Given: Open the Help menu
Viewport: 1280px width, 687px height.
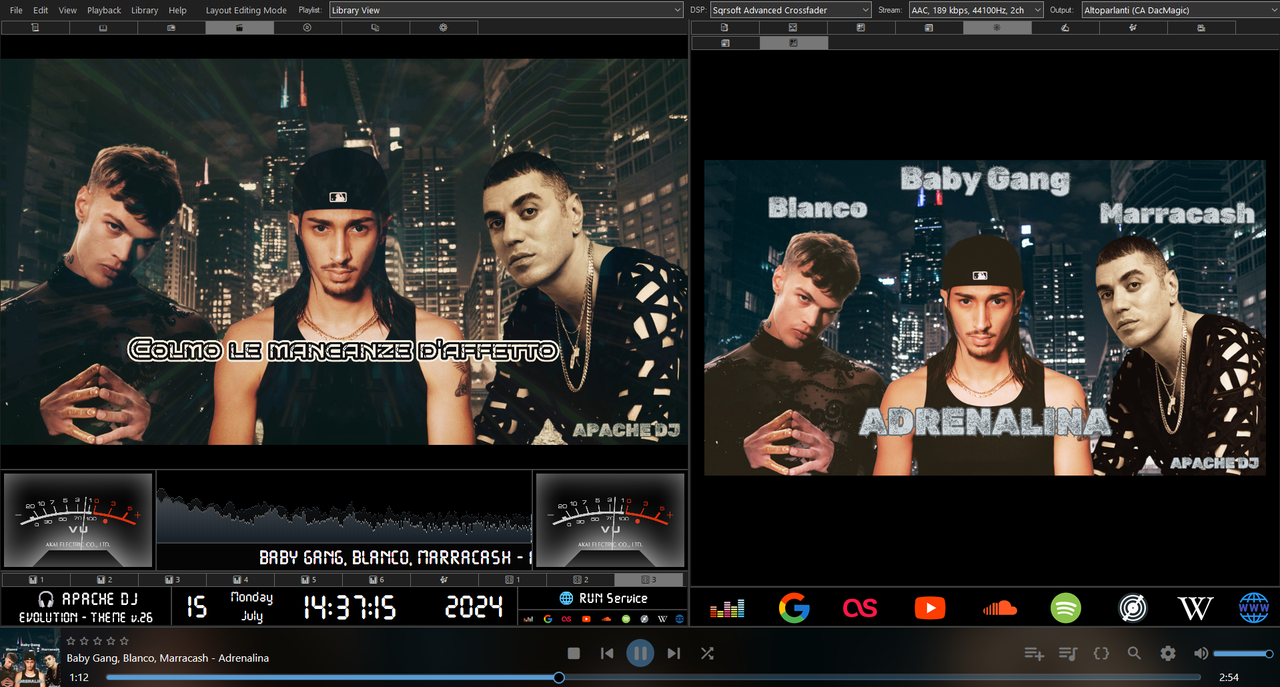Looking at the screenshot, I should [178, 10].
